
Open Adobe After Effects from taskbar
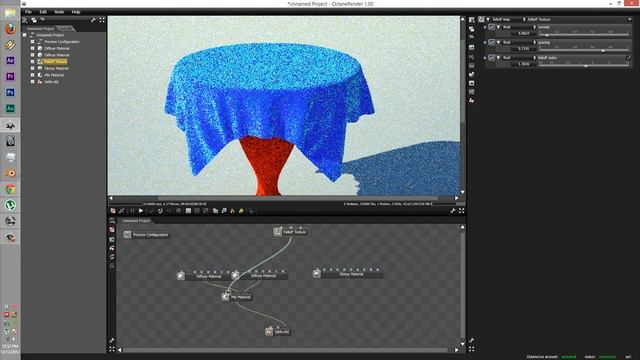click(10, 60)
